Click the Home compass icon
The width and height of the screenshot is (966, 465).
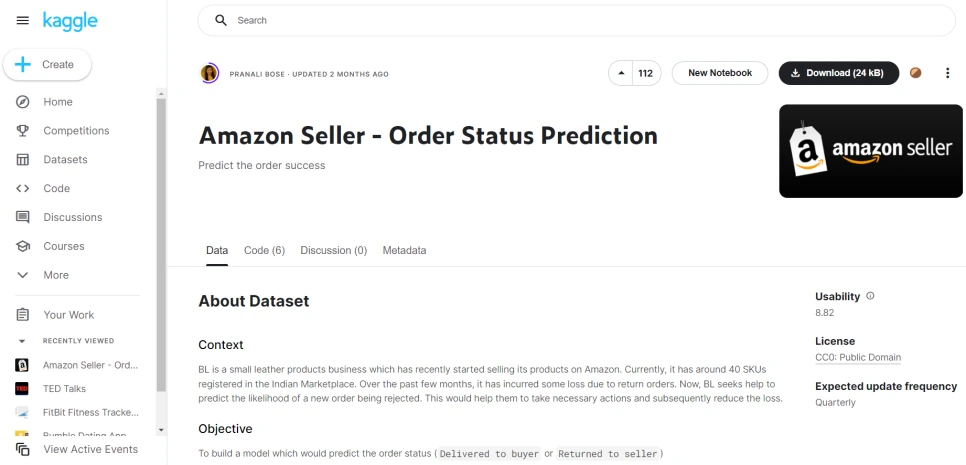(22, 102)
